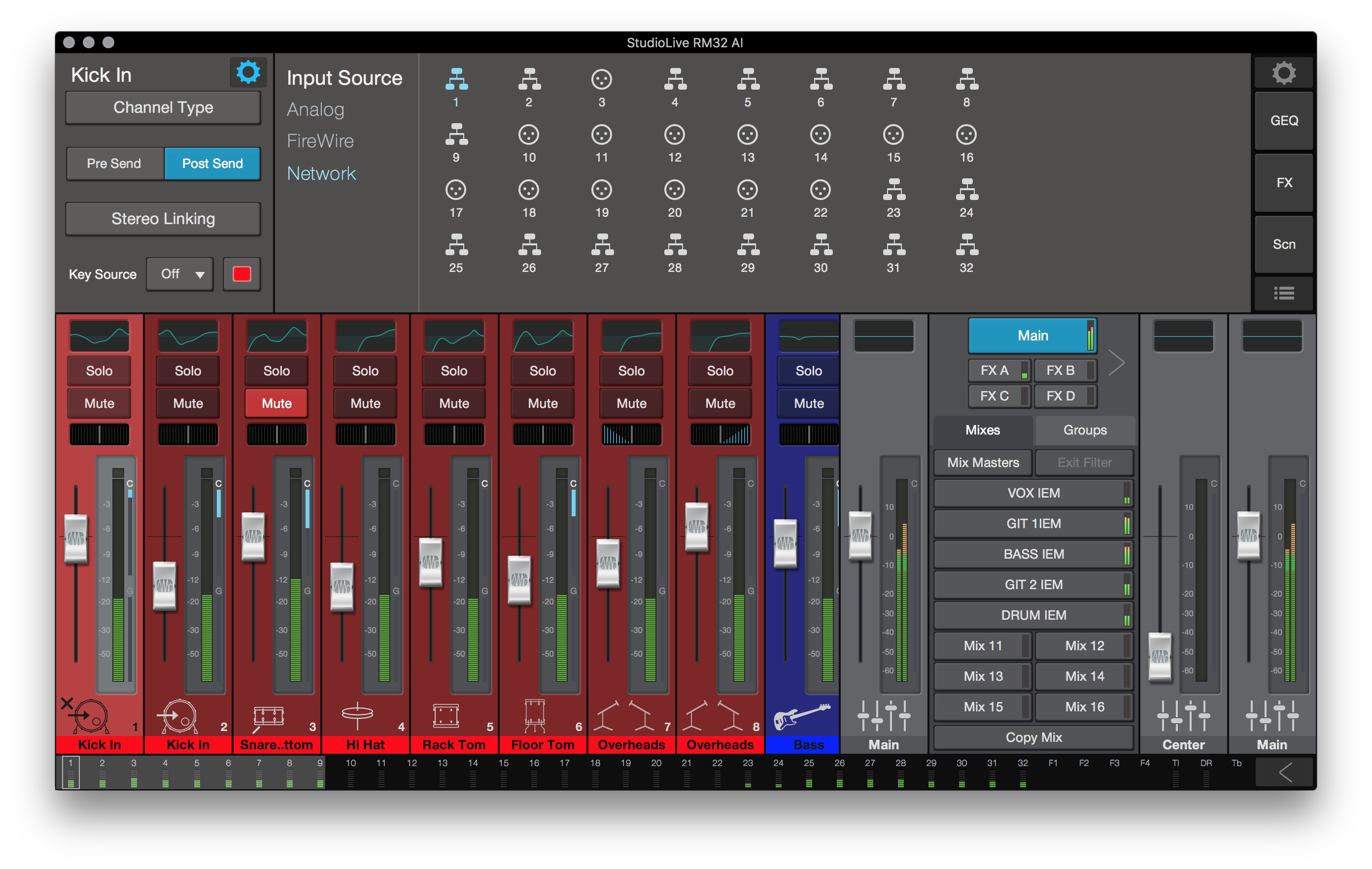This screenshot has width=1372, height=869.
Task: Select the DRUM IEM mix
Action: (x=1033, y=615)
